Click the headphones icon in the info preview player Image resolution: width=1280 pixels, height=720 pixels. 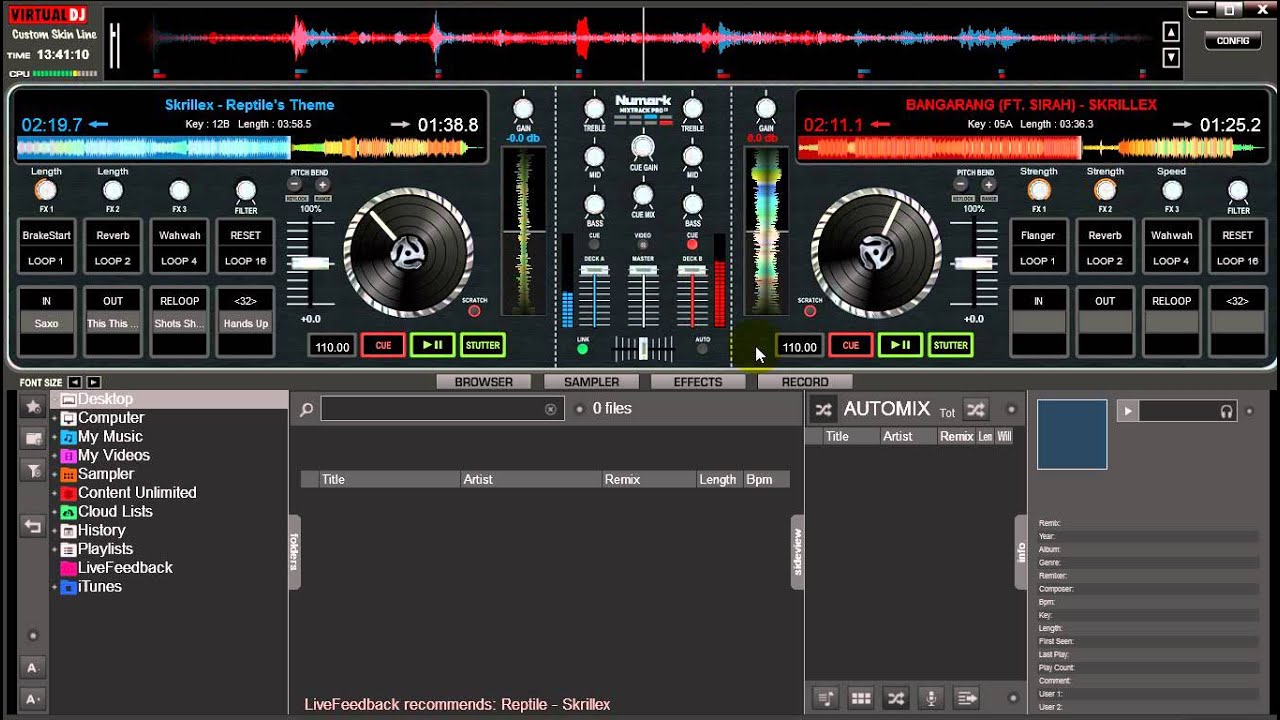pos(1226,411)
